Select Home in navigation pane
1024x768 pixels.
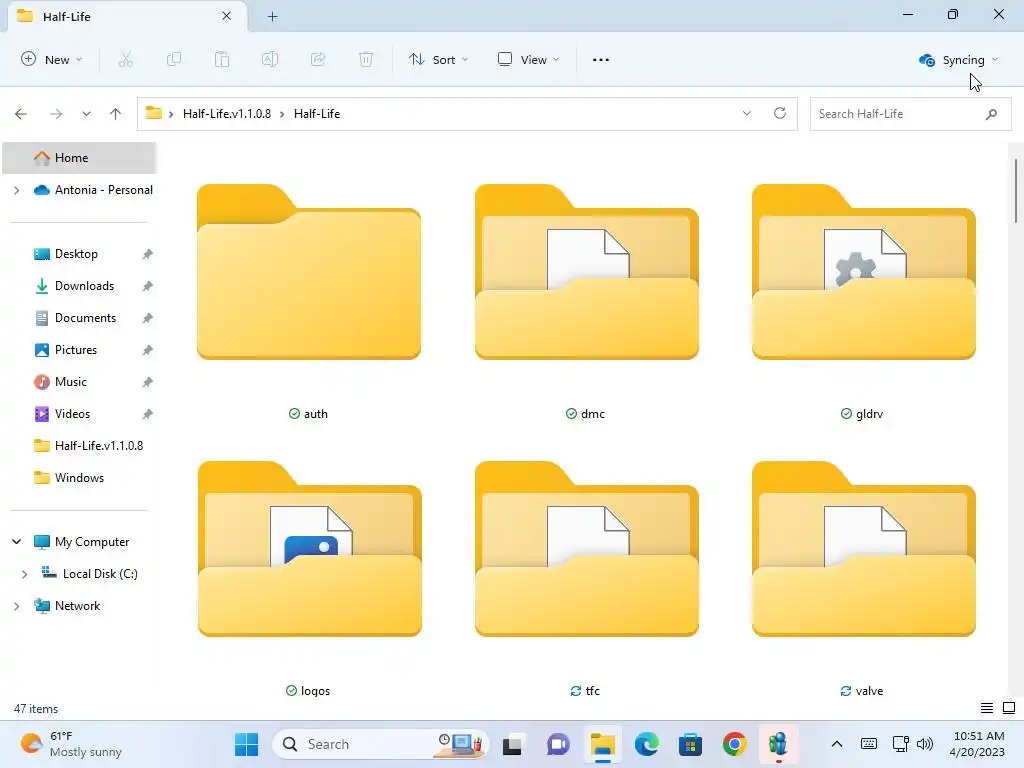tap(79, 158)
